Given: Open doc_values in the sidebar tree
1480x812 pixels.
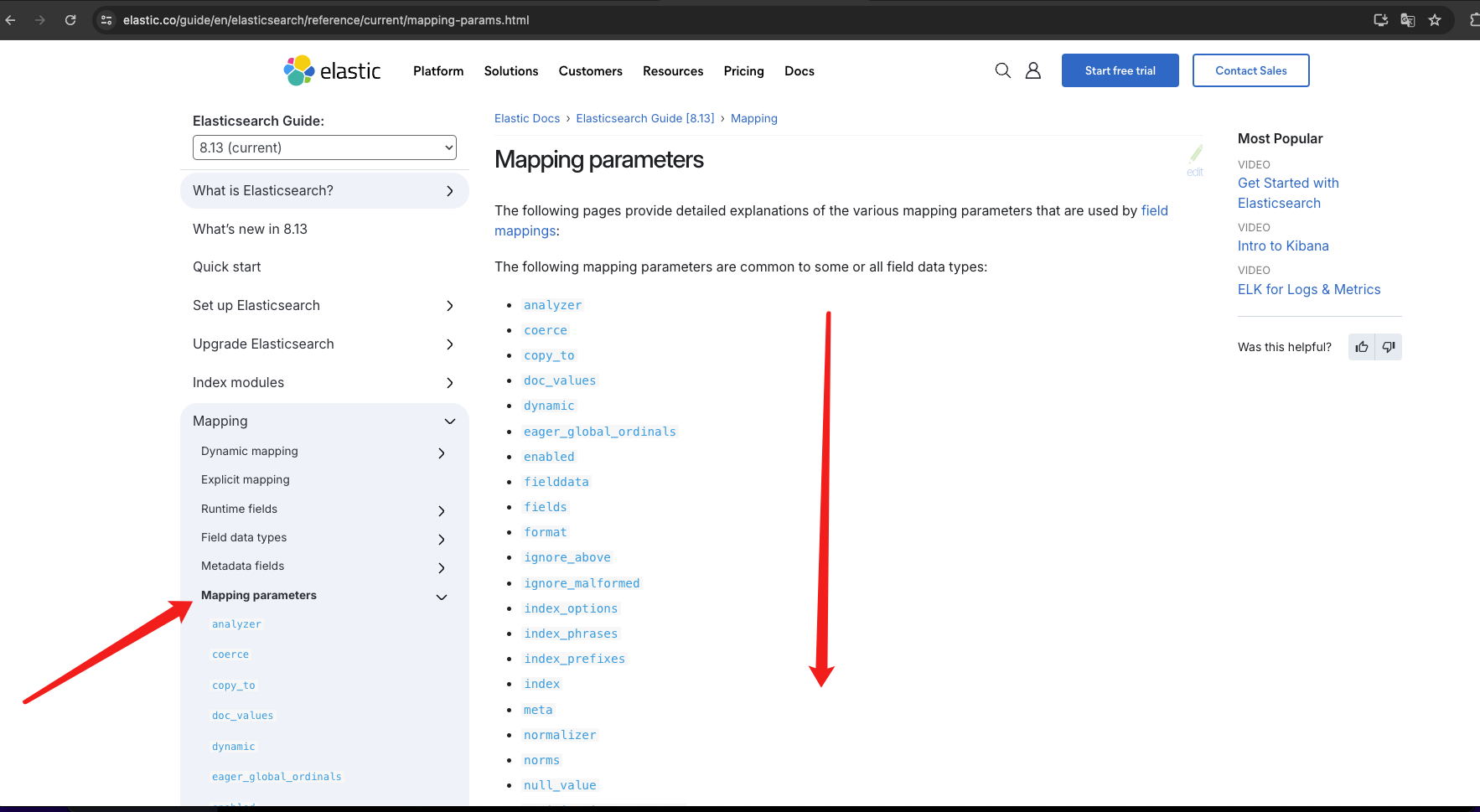Looking at the screenshot, I should coord(243,716).
